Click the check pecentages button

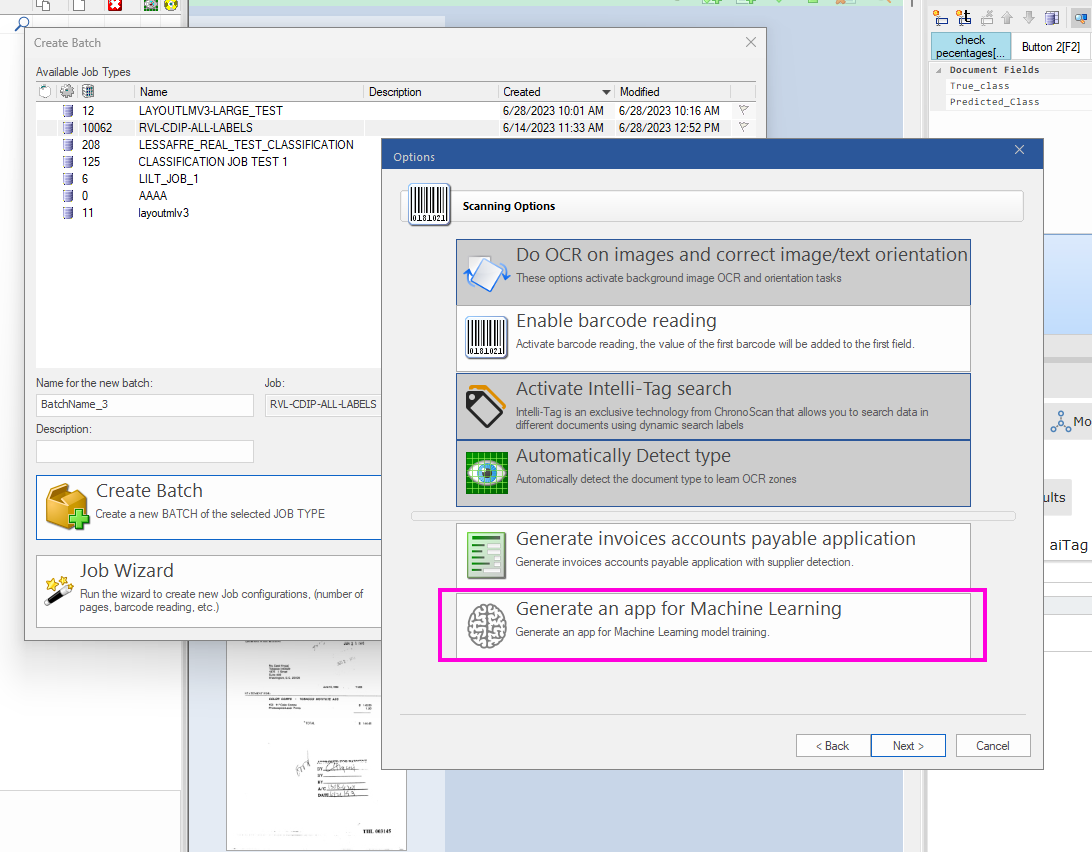point(970,46)
